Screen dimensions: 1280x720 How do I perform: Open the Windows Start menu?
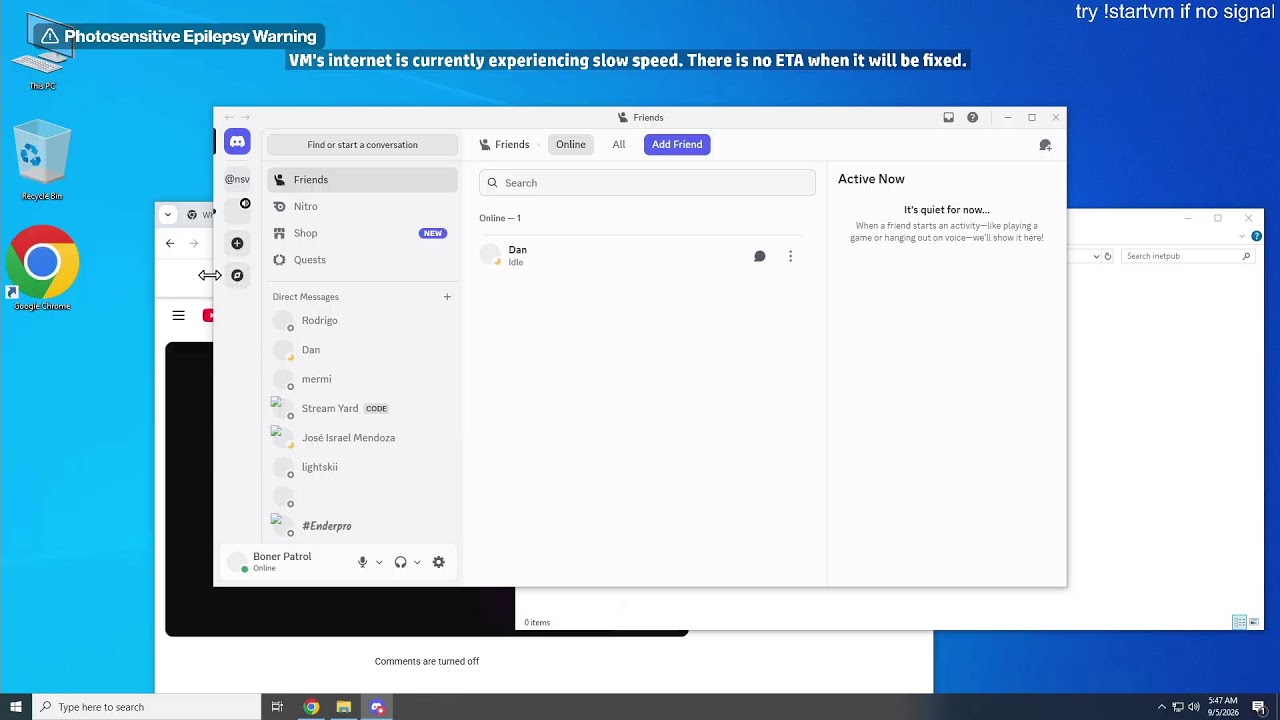[x=16, y=707]
